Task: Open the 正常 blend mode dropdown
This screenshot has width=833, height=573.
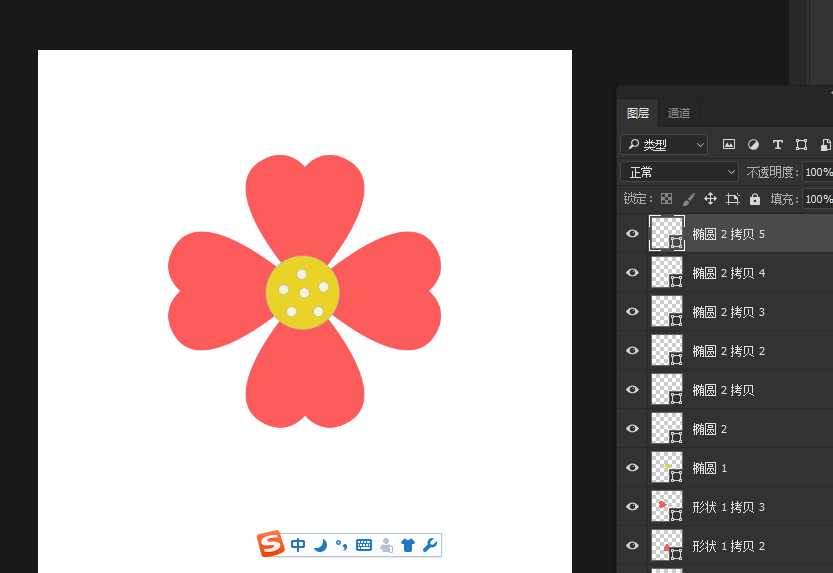Action: click(x=679, y=172)
